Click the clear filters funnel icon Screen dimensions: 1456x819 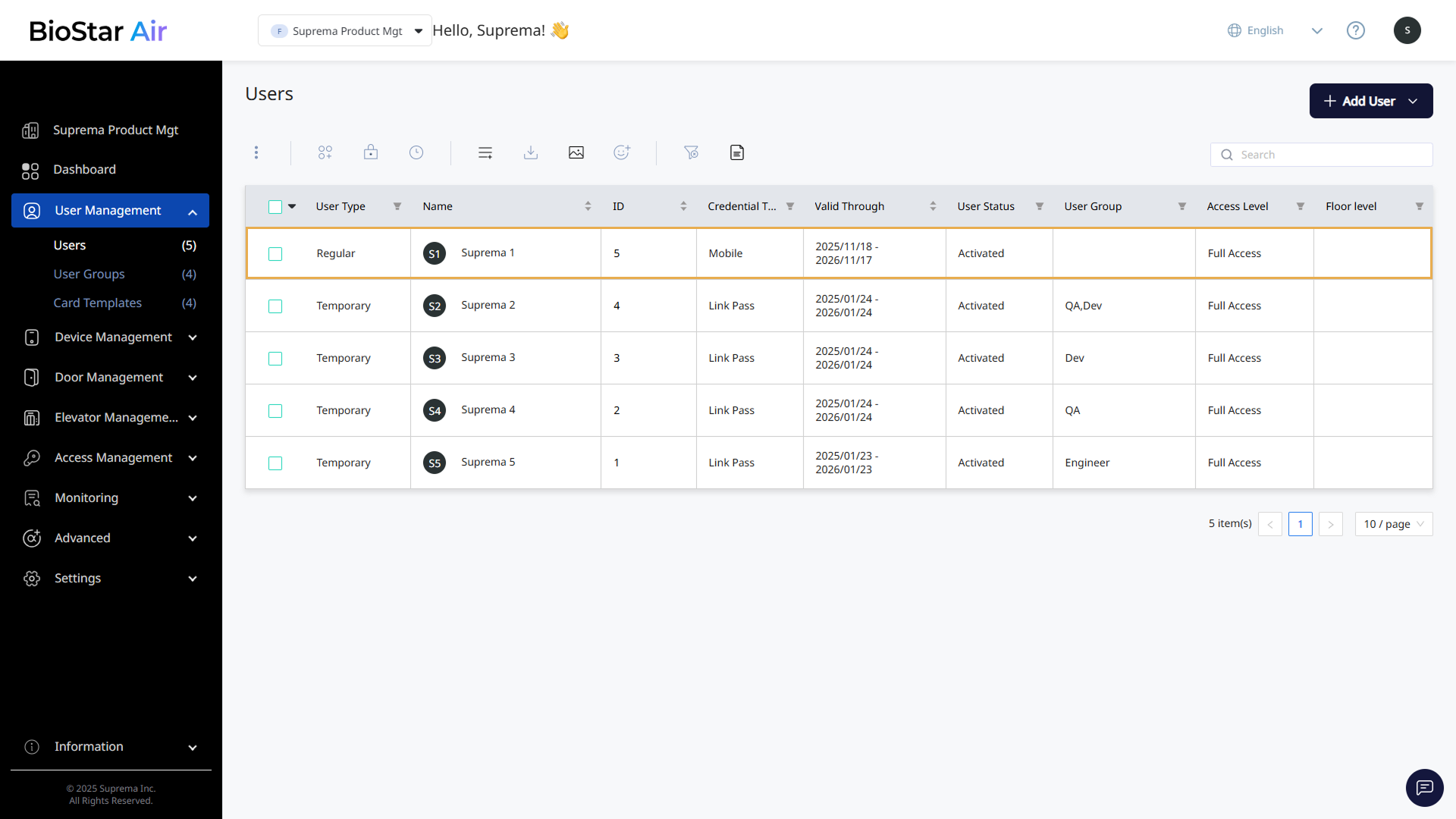coord(691,152)
